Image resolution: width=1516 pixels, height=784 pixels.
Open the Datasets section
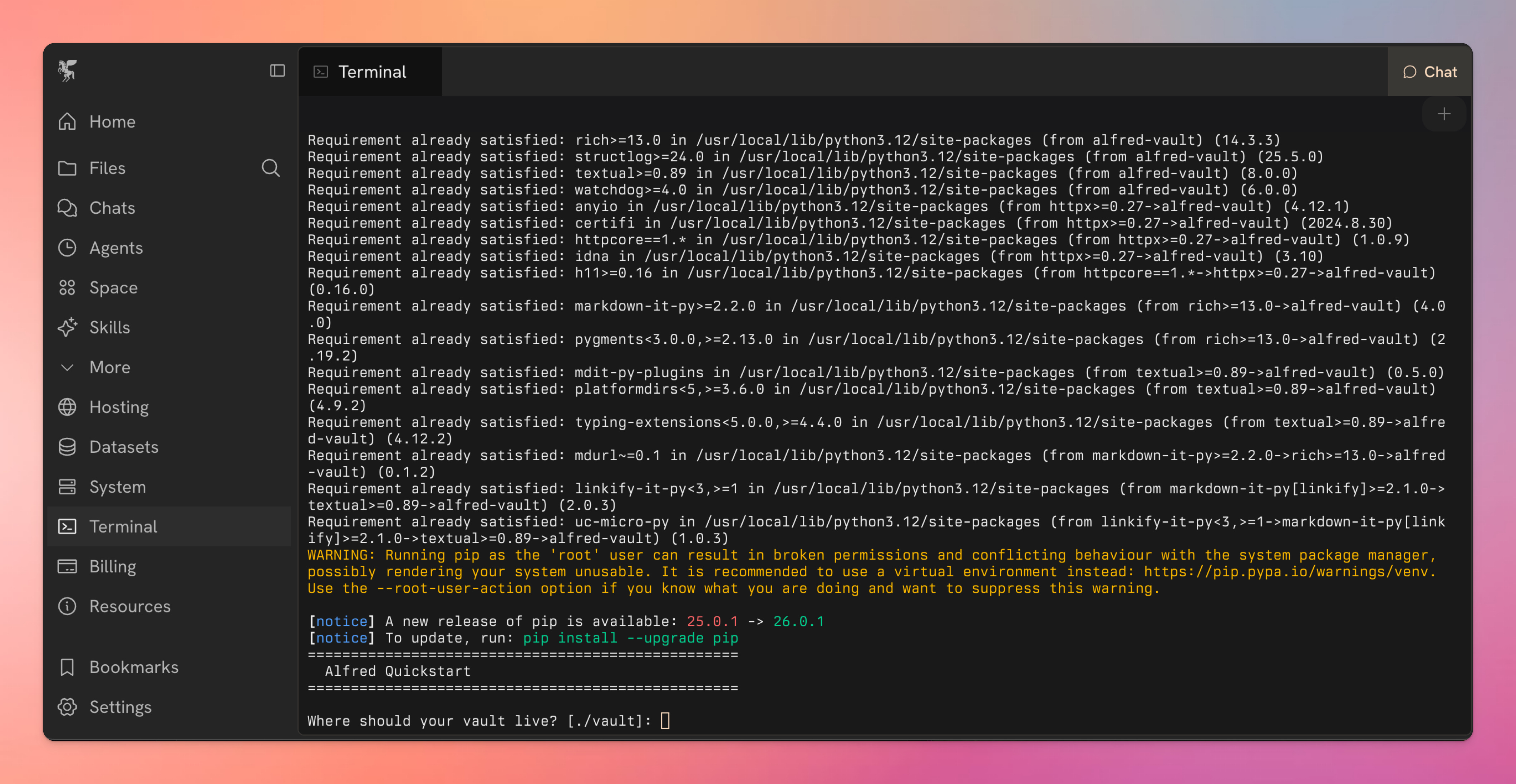click(124, 447)
